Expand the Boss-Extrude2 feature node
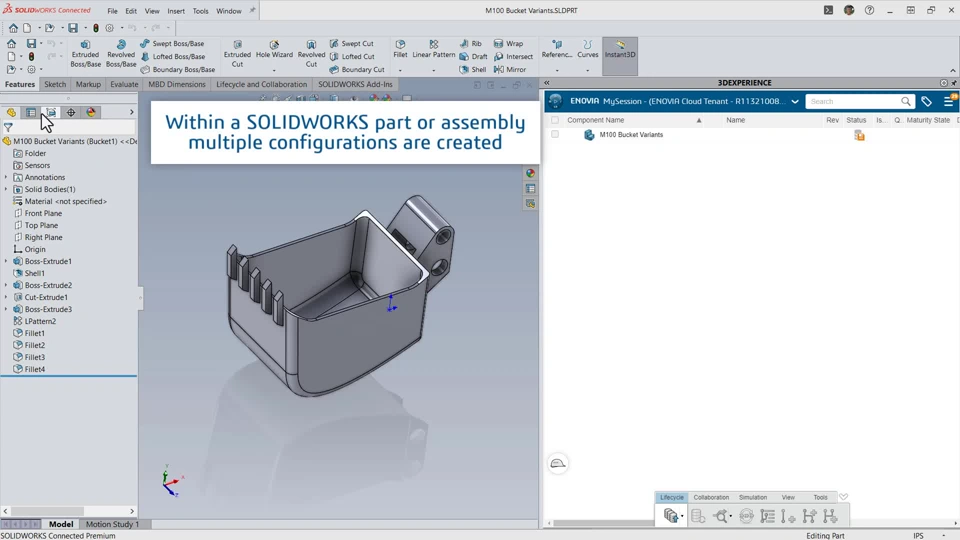 pos(6,285)
